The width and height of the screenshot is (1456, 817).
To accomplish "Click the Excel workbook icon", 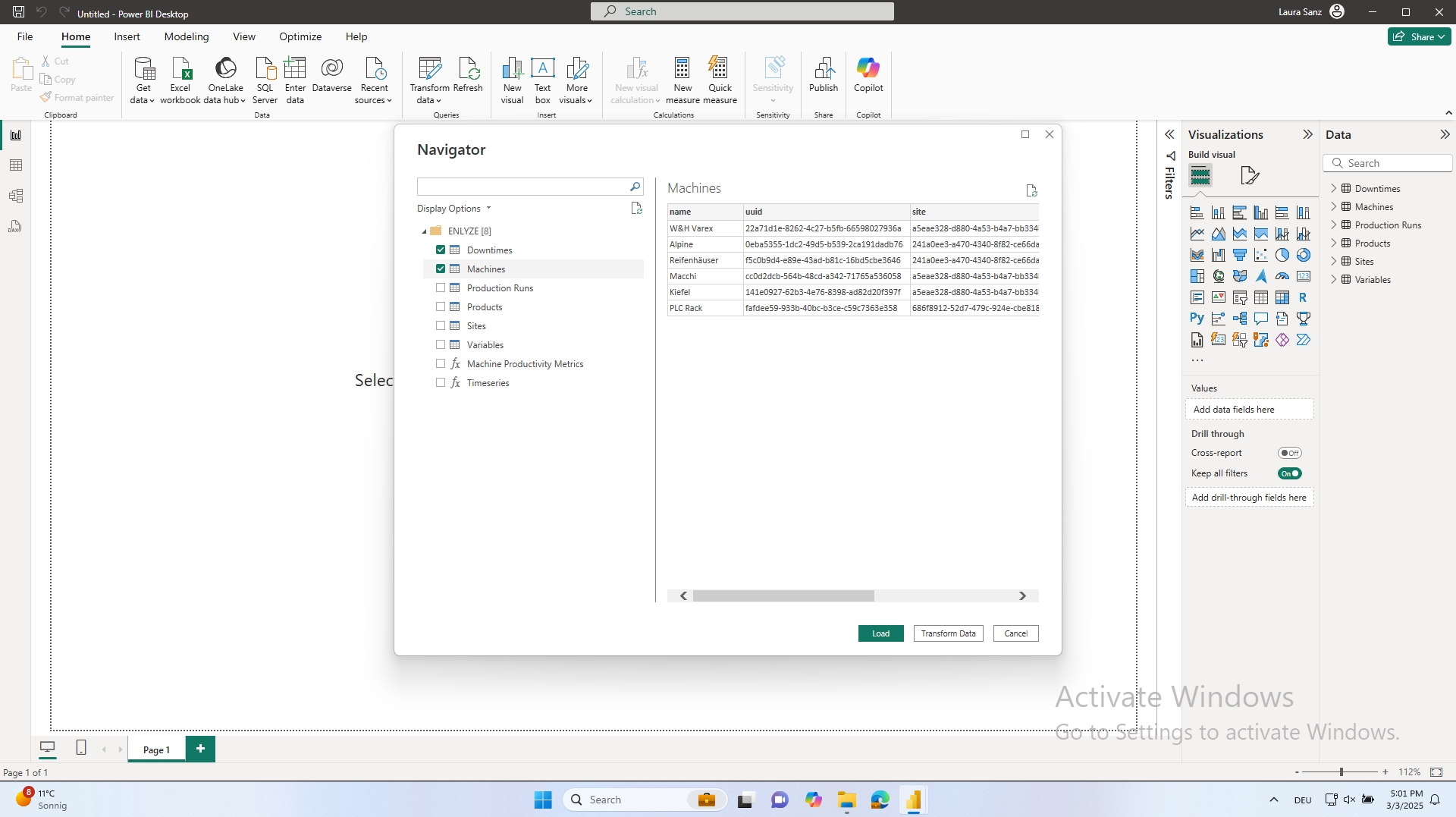I will pos(180,69).
